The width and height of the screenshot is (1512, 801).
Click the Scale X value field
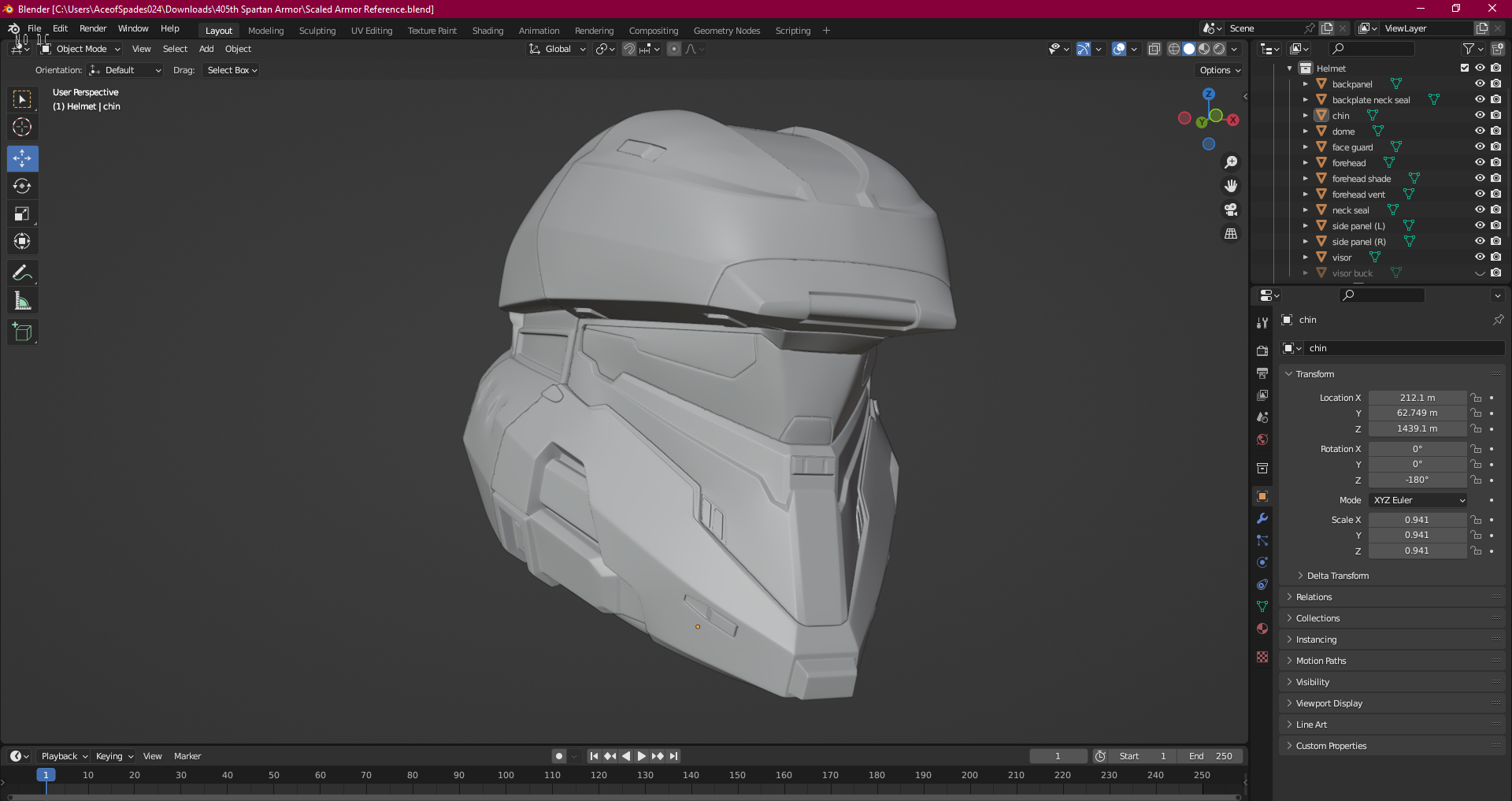(1417, 520)
